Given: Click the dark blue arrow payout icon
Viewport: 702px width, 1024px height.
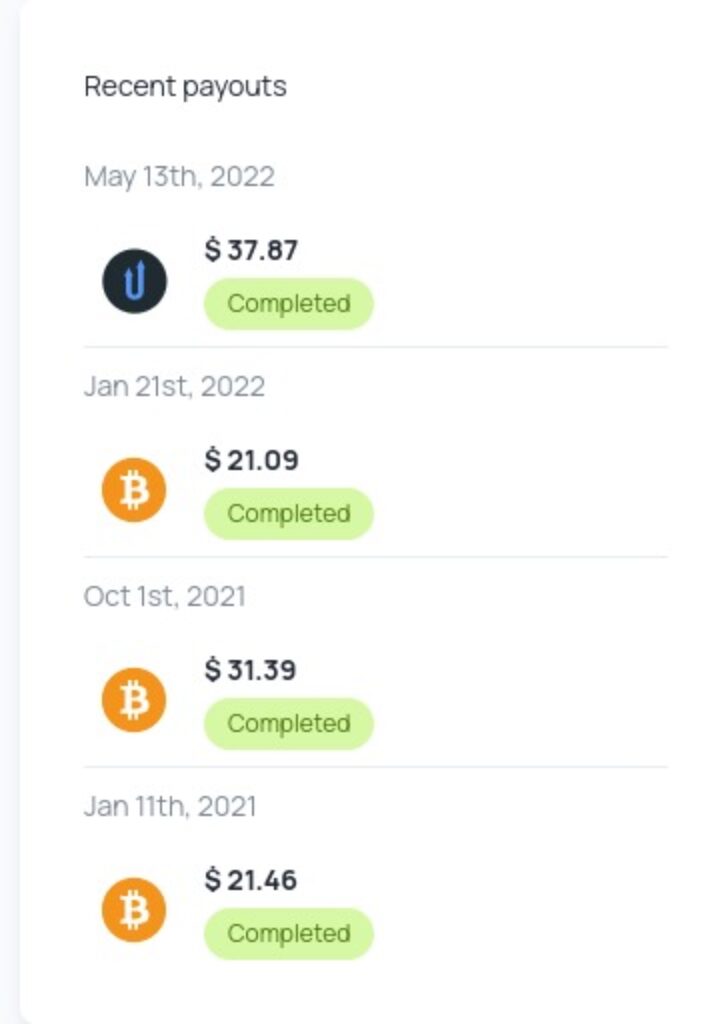Looking at the screenshot, I should (x=134, y=281).
